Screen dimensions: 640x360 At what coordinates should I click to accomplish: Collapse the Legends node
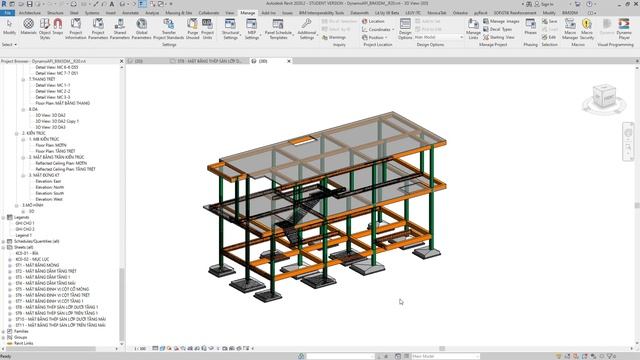(x=4, y=218)
